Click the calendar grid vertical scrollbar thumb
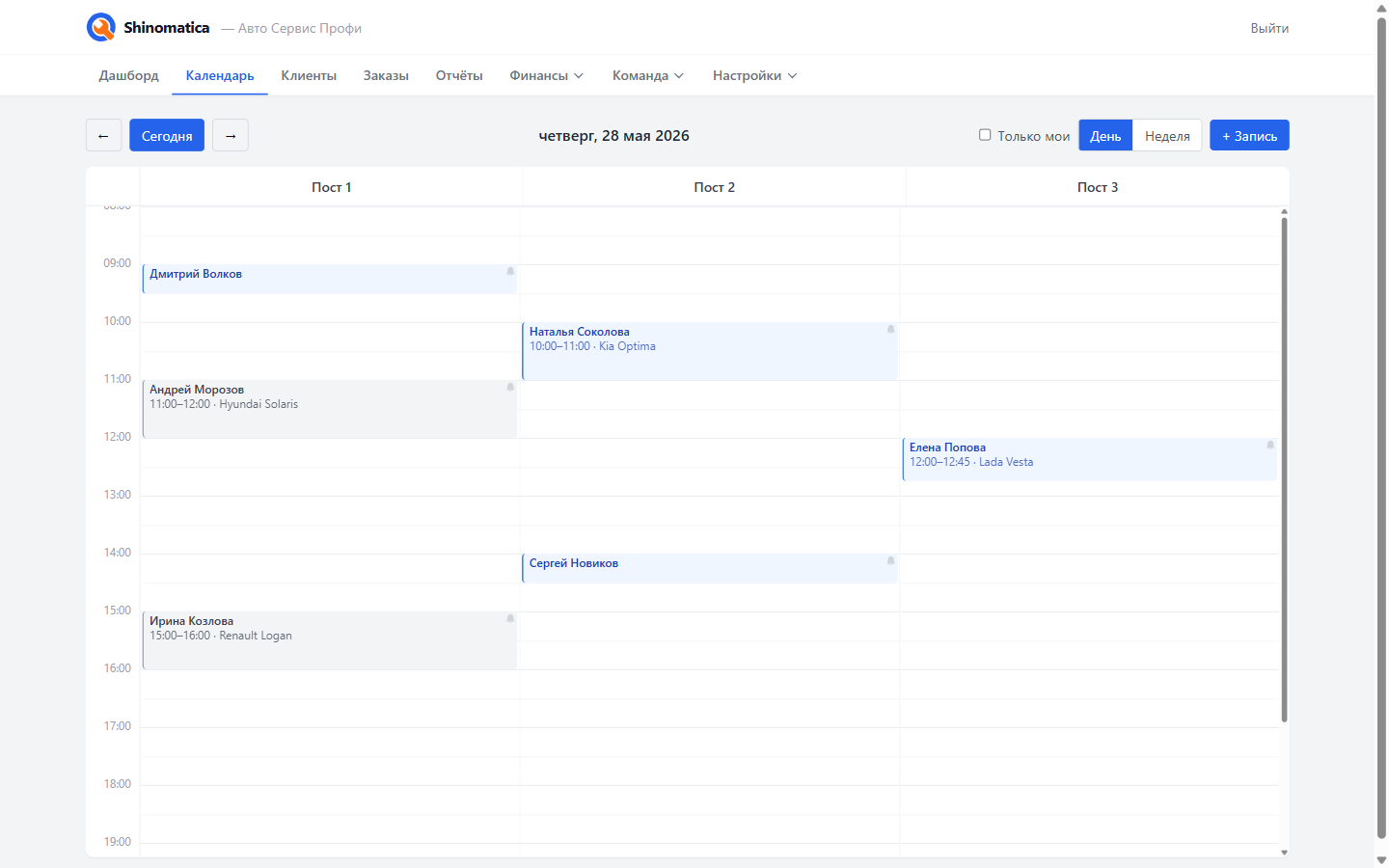The image size is (1389, 868). 1284,470
